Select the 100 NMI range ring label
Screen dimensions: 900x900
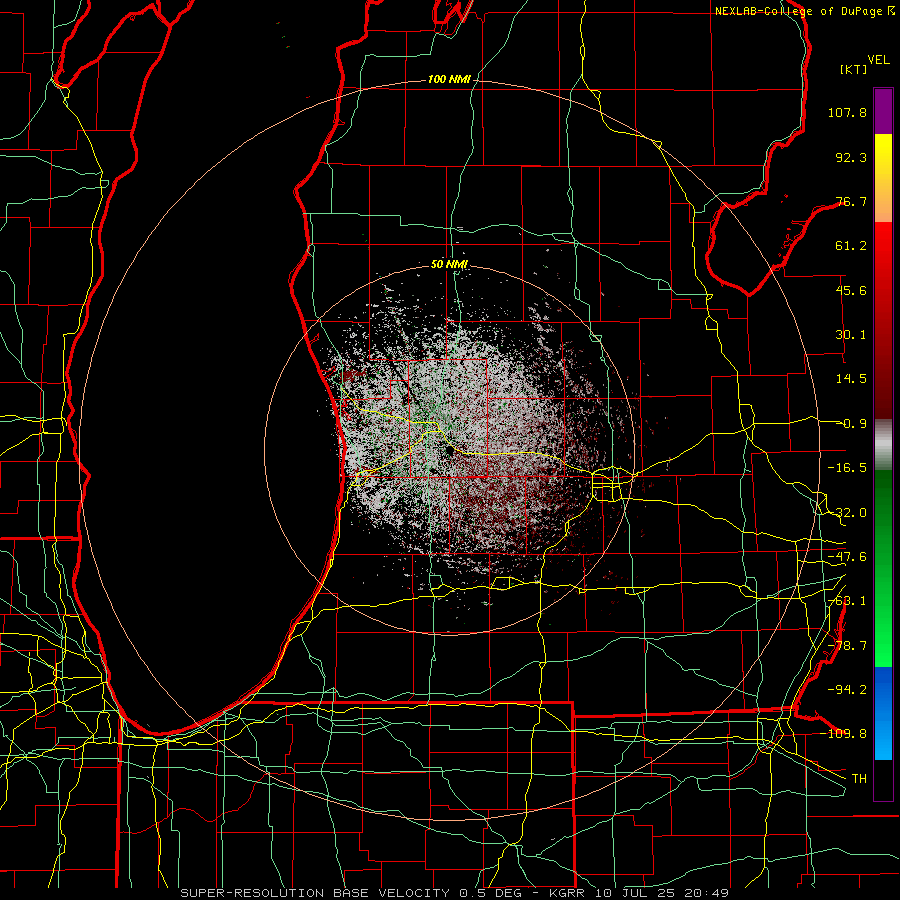(449, 79)
